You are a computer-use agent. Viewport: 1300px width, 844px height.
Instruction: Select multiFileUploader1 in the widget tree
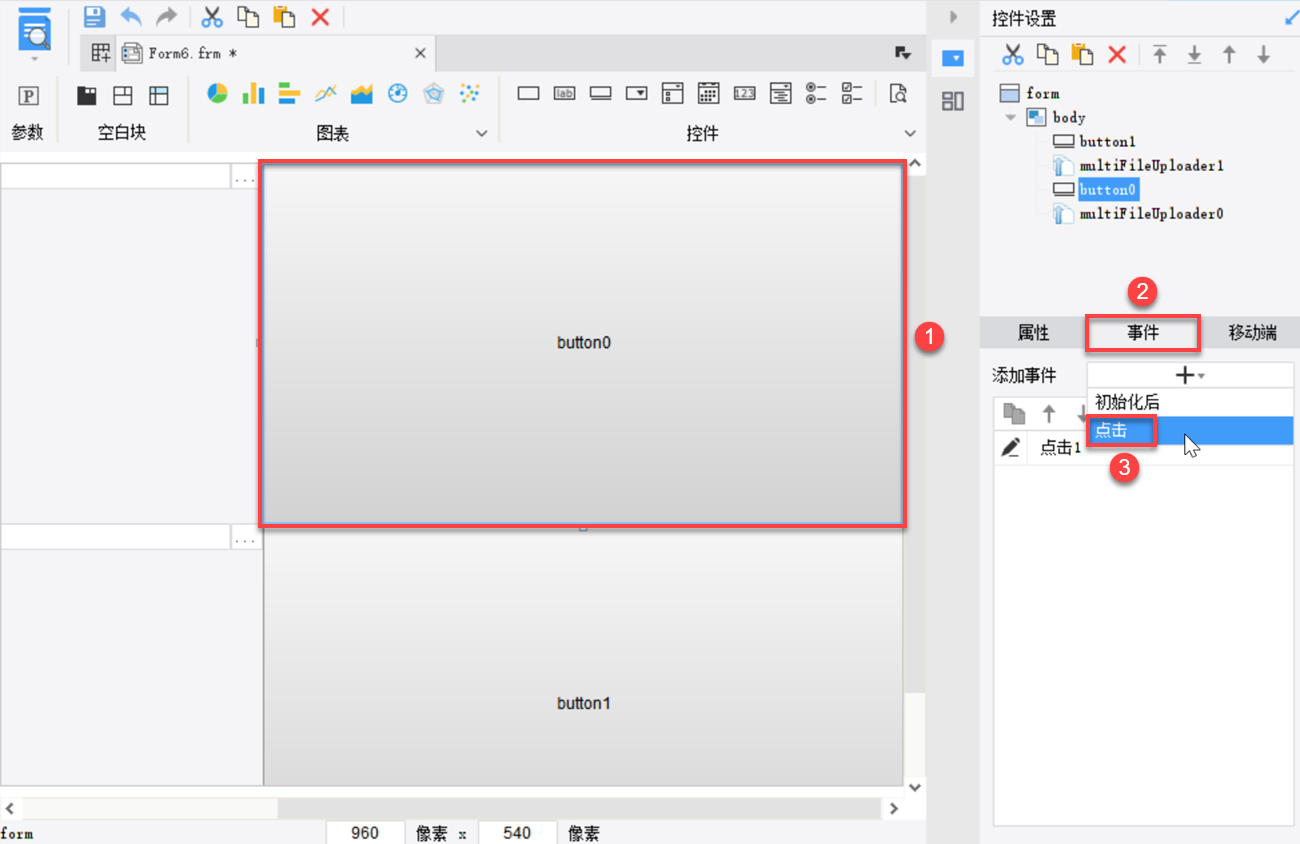(x=1150, y=165)
